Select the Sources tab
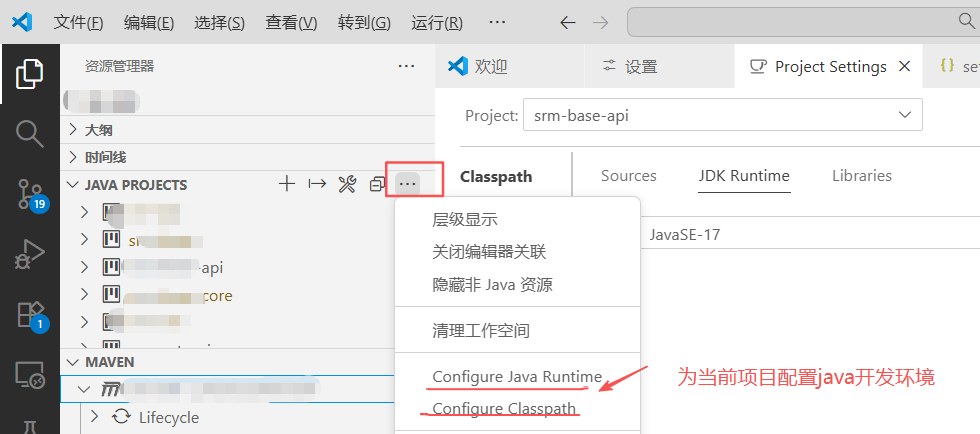This screenshot has height=434, width=980. (x=628, y=176)
